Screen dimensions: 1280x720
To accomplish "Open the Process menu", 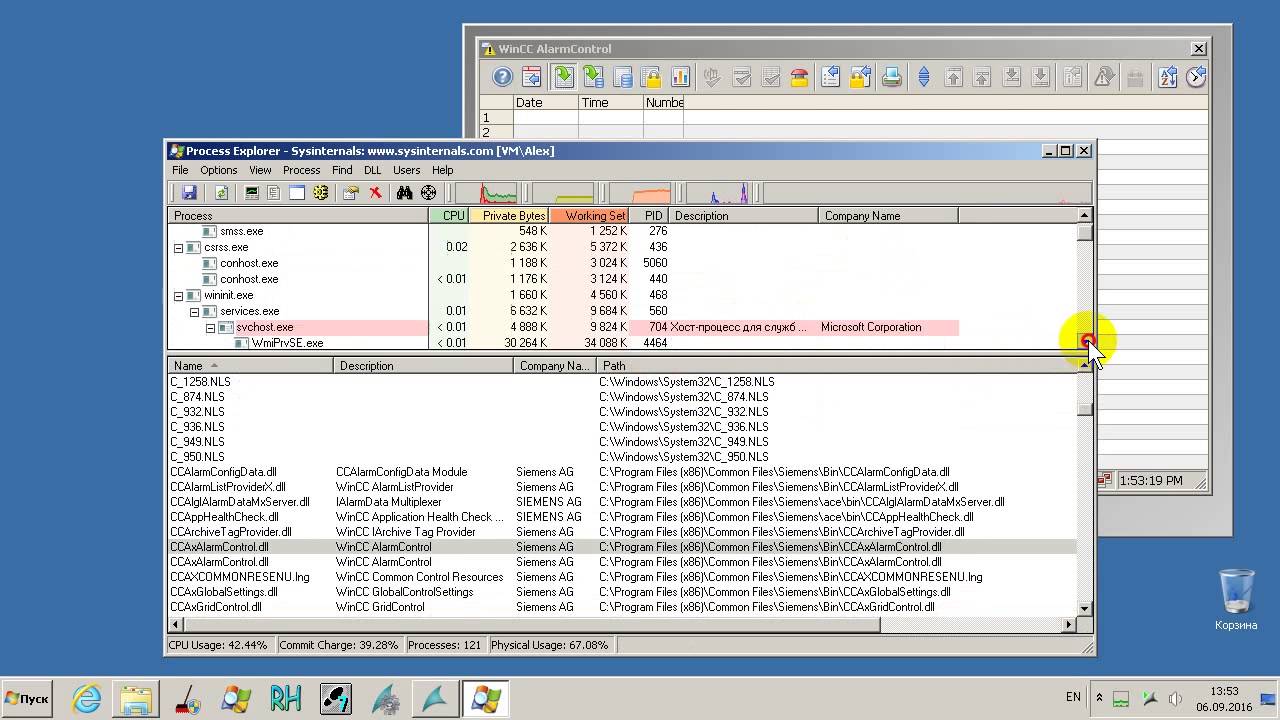I will (x=301, y=170).
